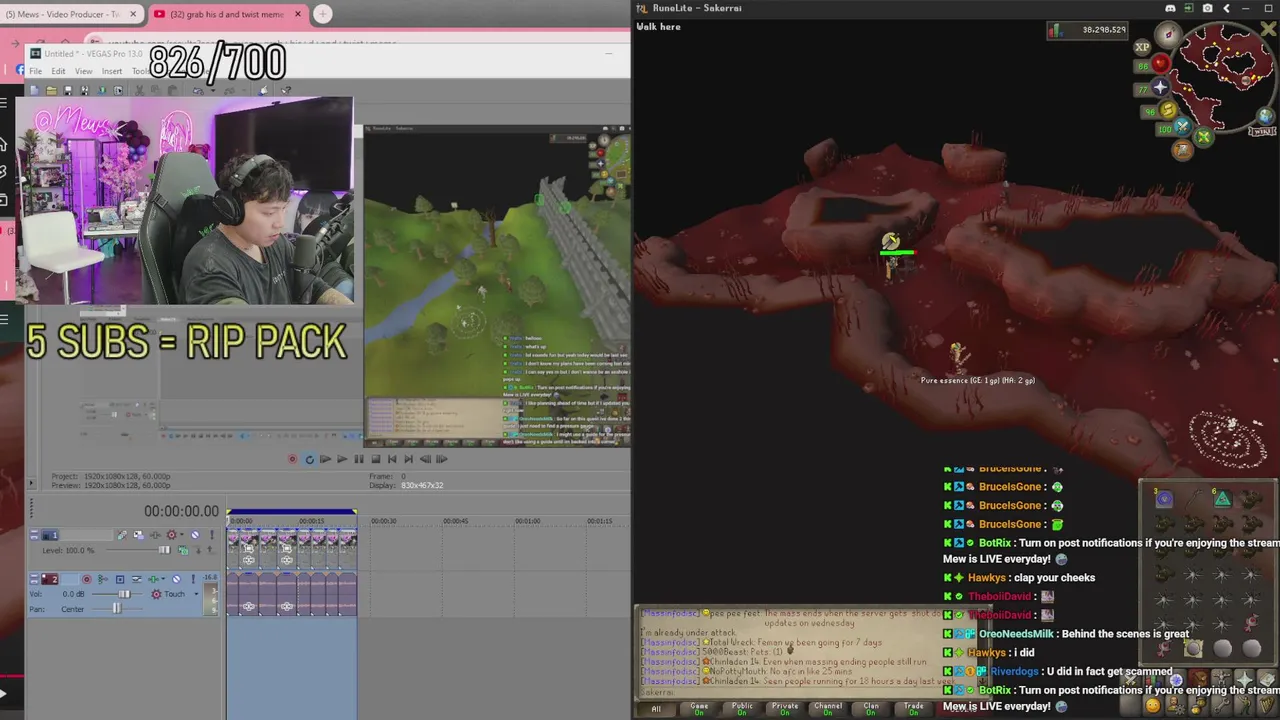Close the 'grab his d and twist meme' tab
The height and width of the screenshot is (720, 1280).
tap(296, 14)
